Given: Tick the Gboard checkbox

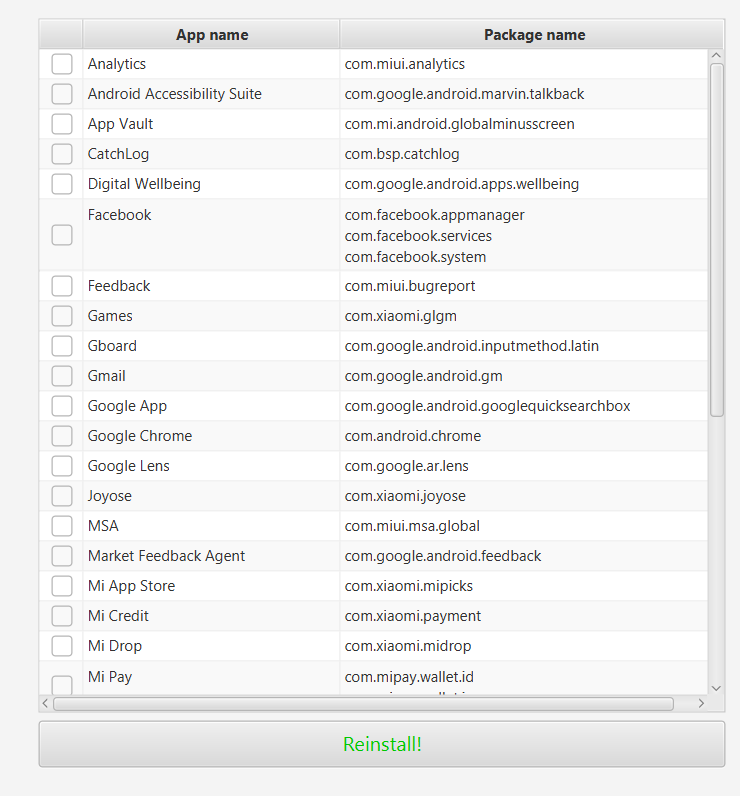Looking at the screenshot, I should pos(62,346).
